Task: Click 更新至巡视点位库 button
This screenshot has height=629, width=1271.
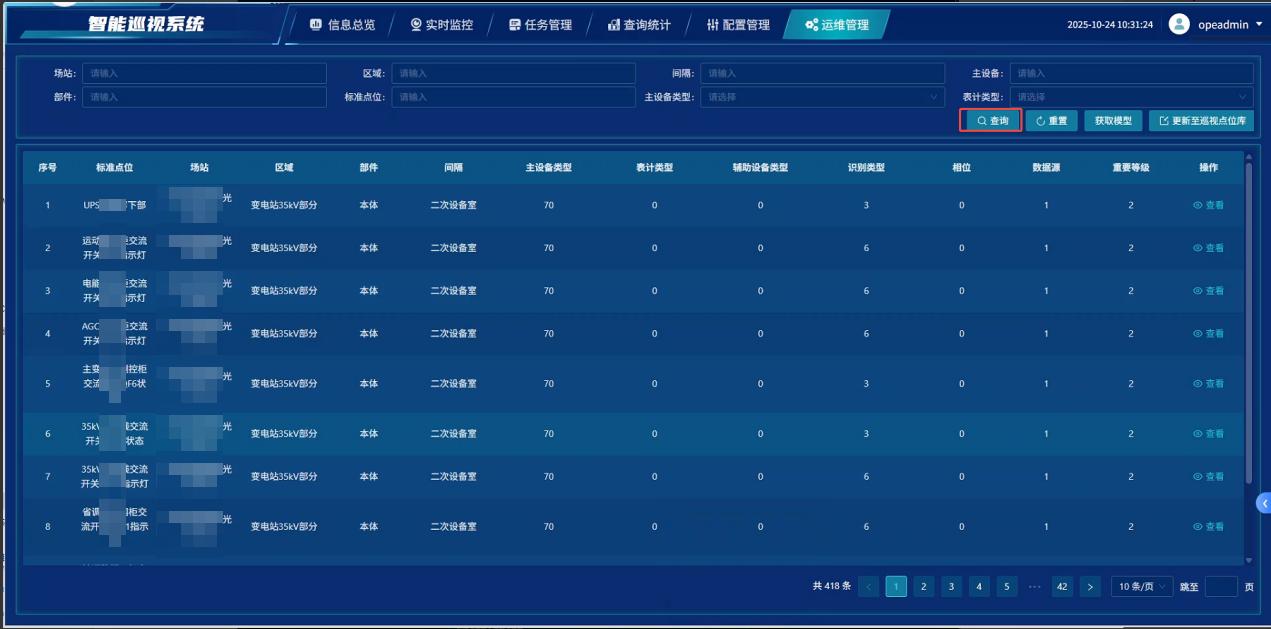Action: point(1201,121)
